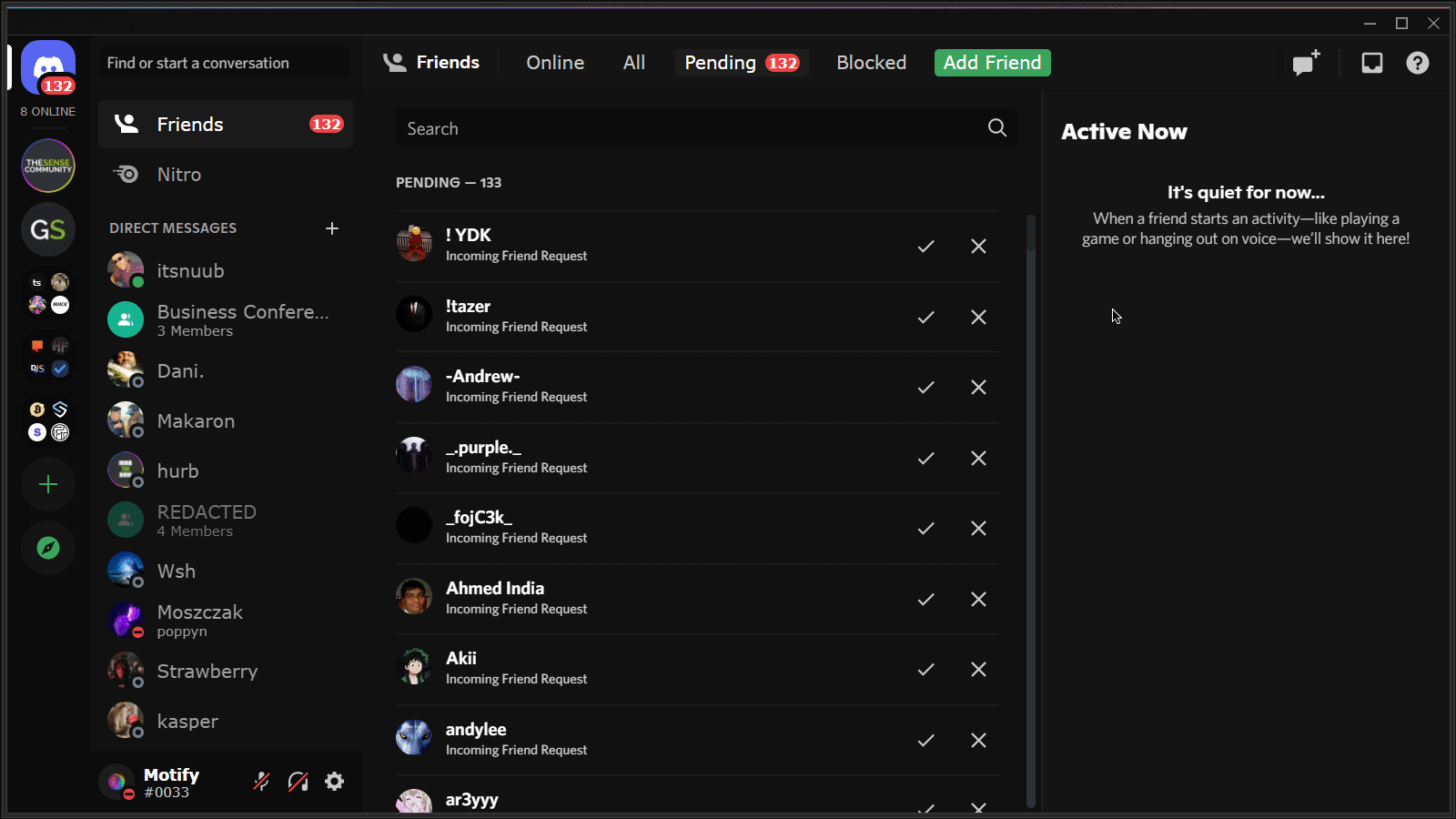Open the conversation with Dani.
The width and height of the screenshot is (1456, 819).
[x=181, y=370]
